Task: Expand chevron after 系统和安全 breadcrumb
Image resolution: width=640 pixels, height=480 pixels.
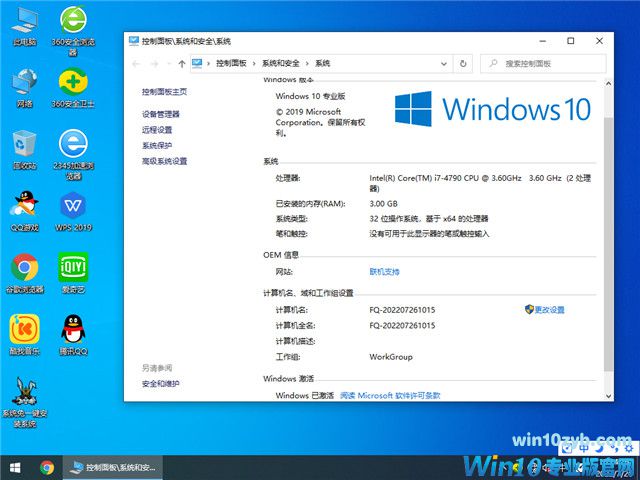Action: tap(307, 64)
